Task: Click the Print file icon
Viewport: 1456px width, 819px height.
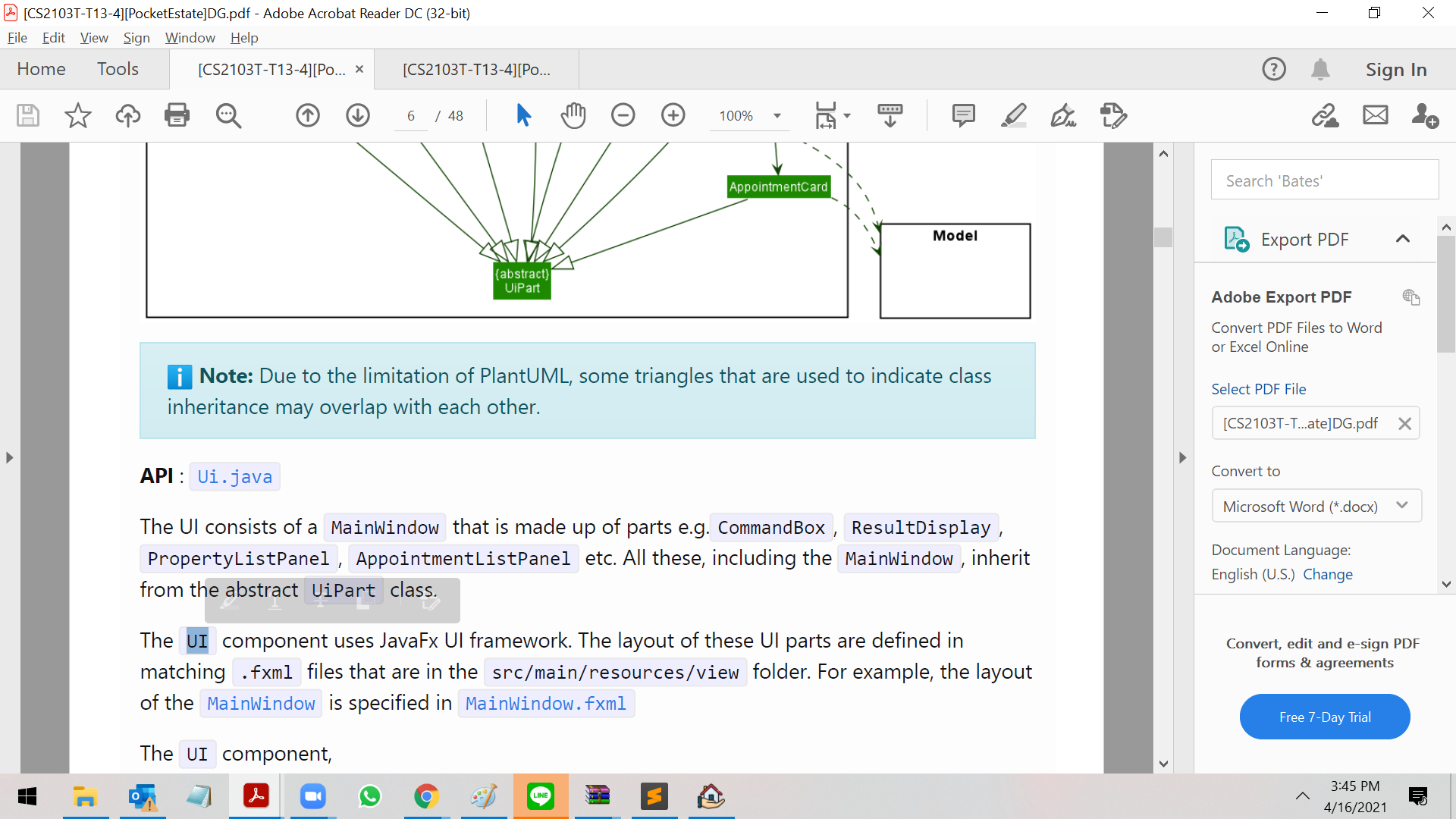Action: click(177, 115)
